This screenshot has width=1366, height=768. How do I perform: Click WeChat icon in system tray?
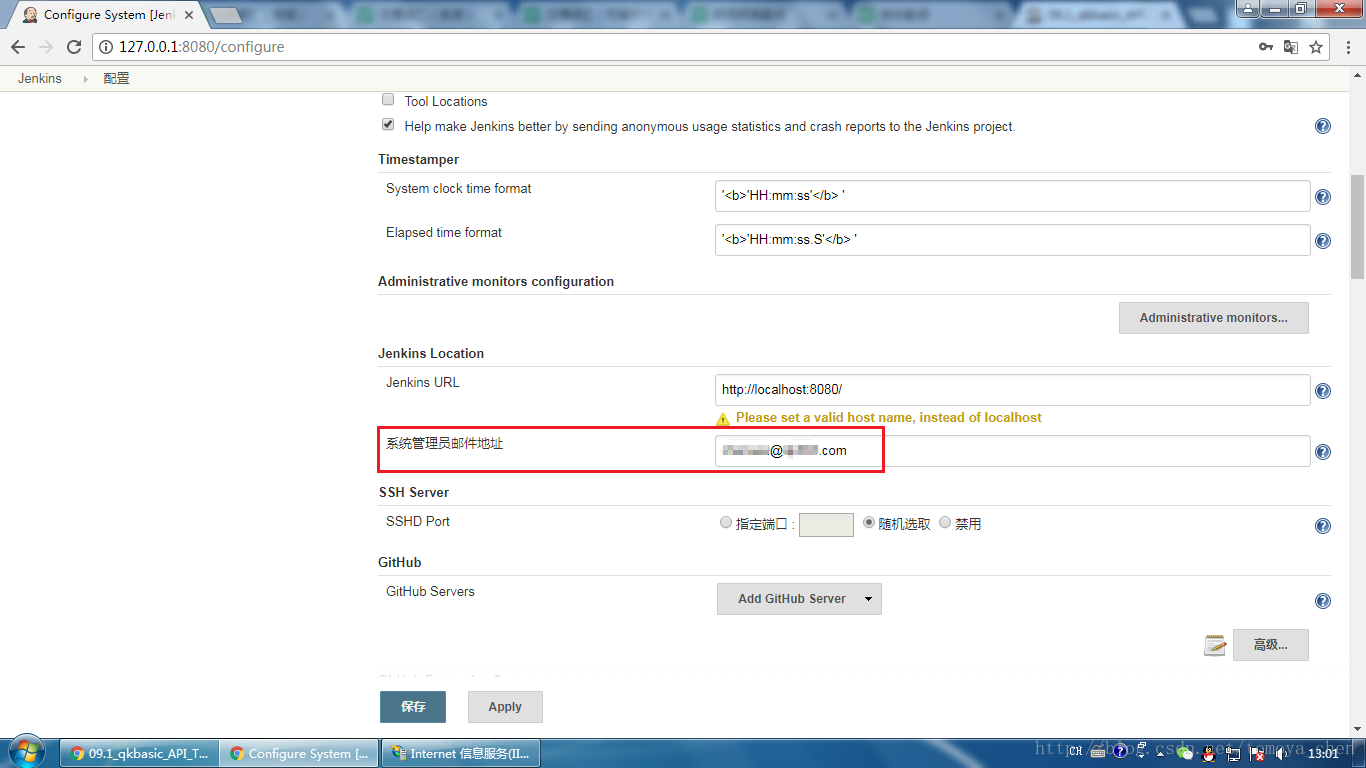point(1186,753)
